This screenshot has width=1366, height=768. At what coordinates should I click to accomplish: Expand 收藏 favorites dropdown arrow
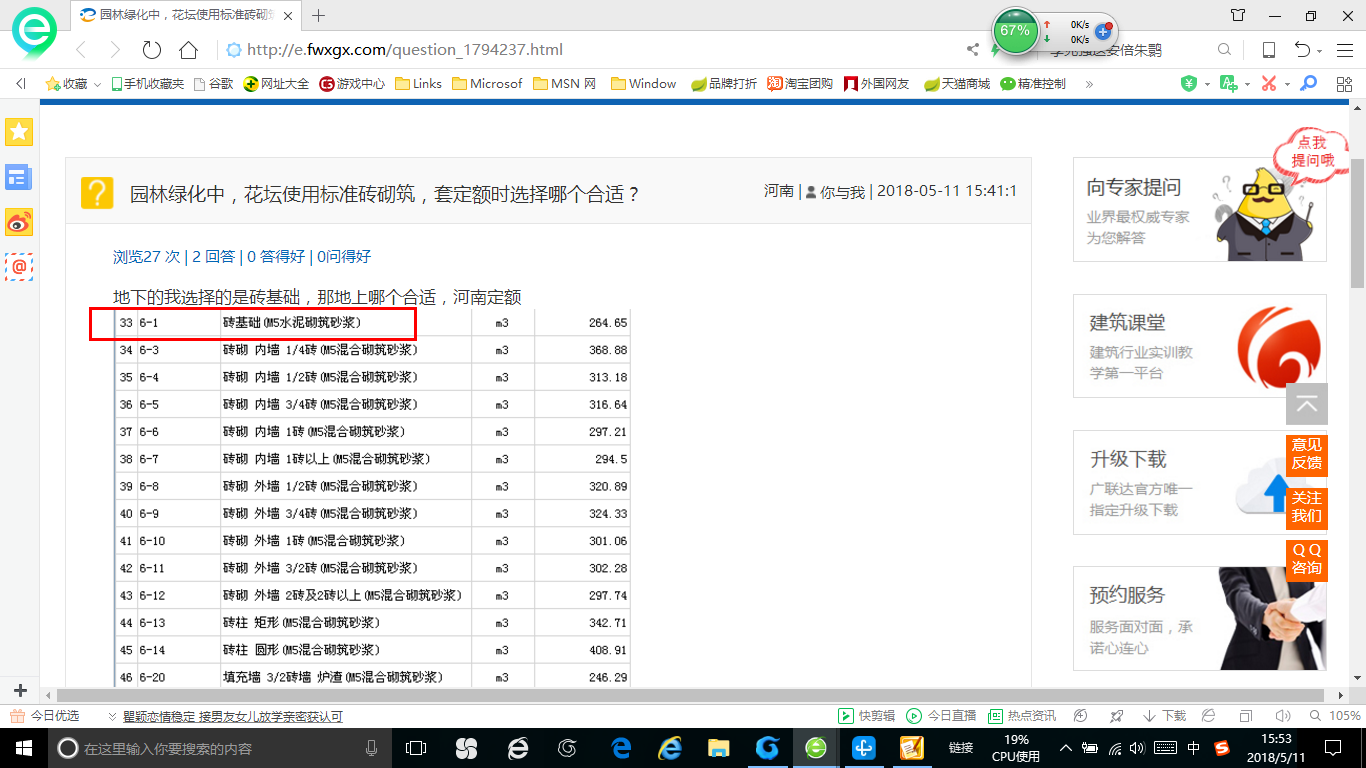[97, 85]
